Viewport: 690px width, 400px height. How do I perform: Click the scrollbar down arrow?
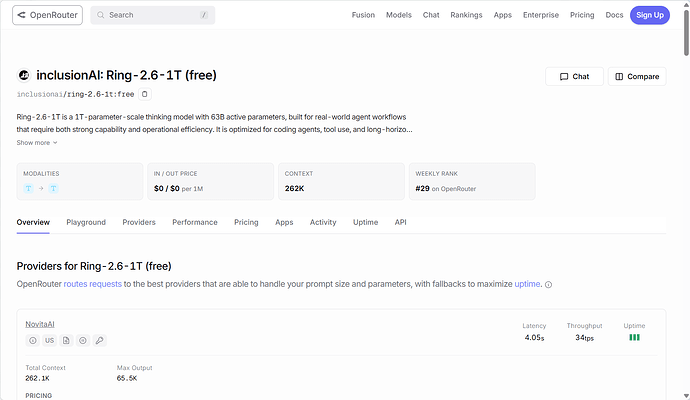point(686,396)
